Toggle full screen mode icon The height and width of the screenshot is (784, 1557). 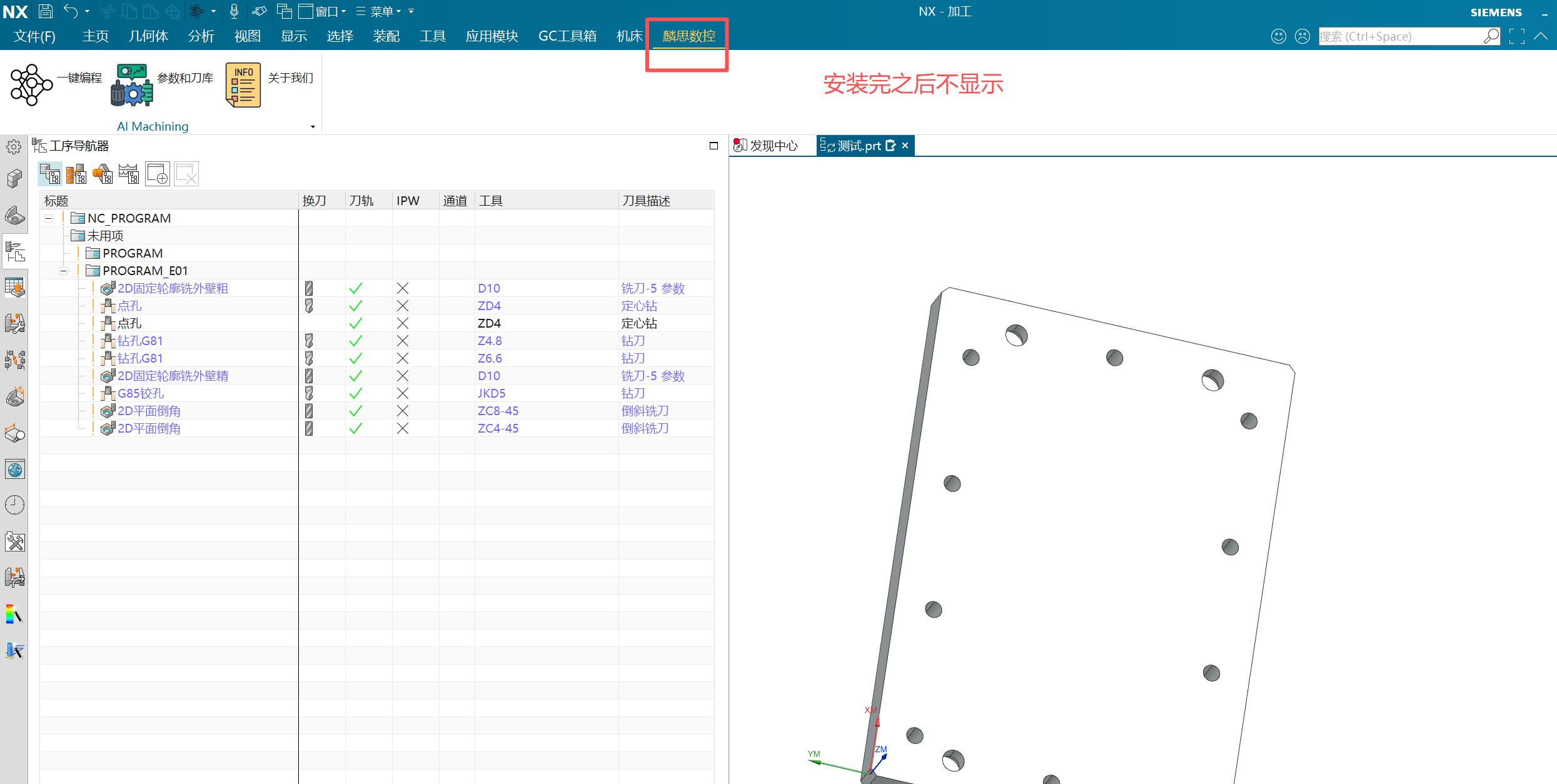pos(1516,36)
